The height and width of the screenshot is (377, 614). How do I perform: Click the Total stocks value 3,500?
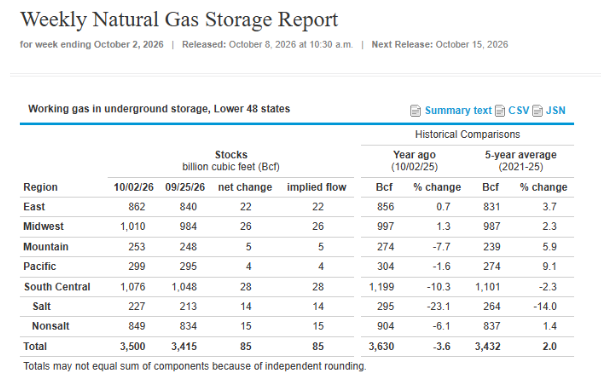(x=133, y=346)
